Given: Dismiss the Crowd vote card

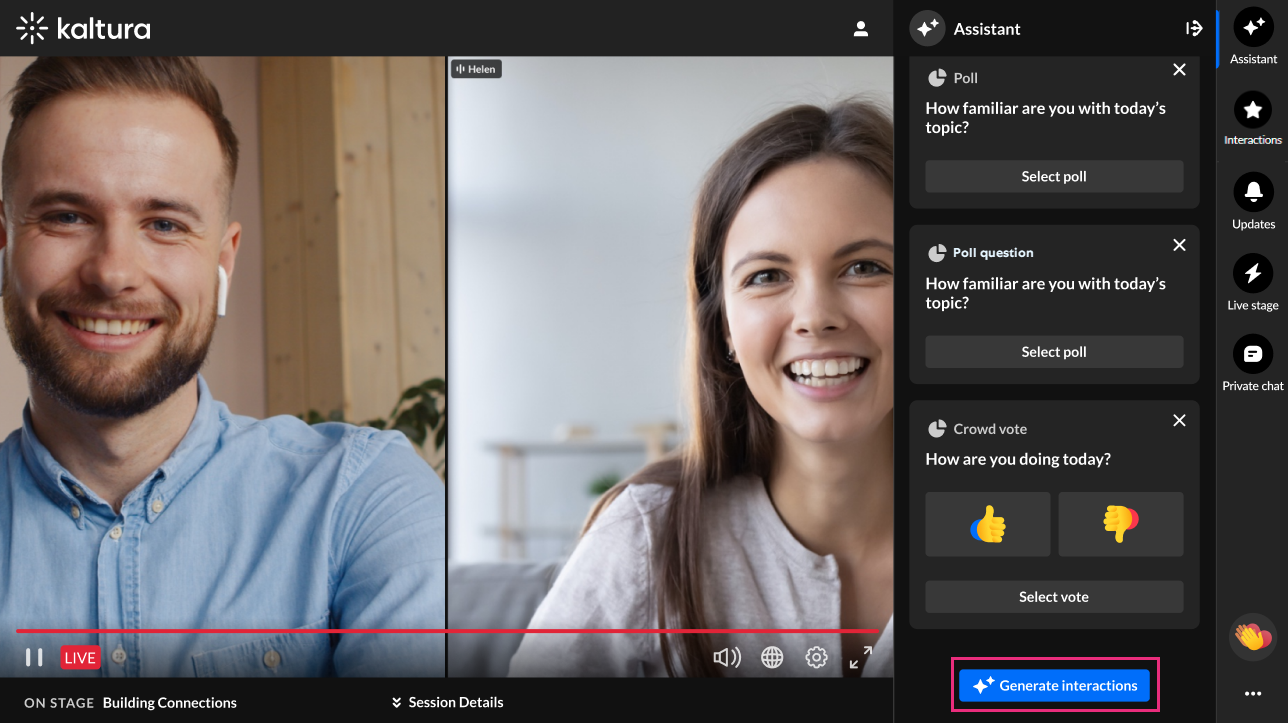Looking at the screenshot, I should tap(1179, 421).
